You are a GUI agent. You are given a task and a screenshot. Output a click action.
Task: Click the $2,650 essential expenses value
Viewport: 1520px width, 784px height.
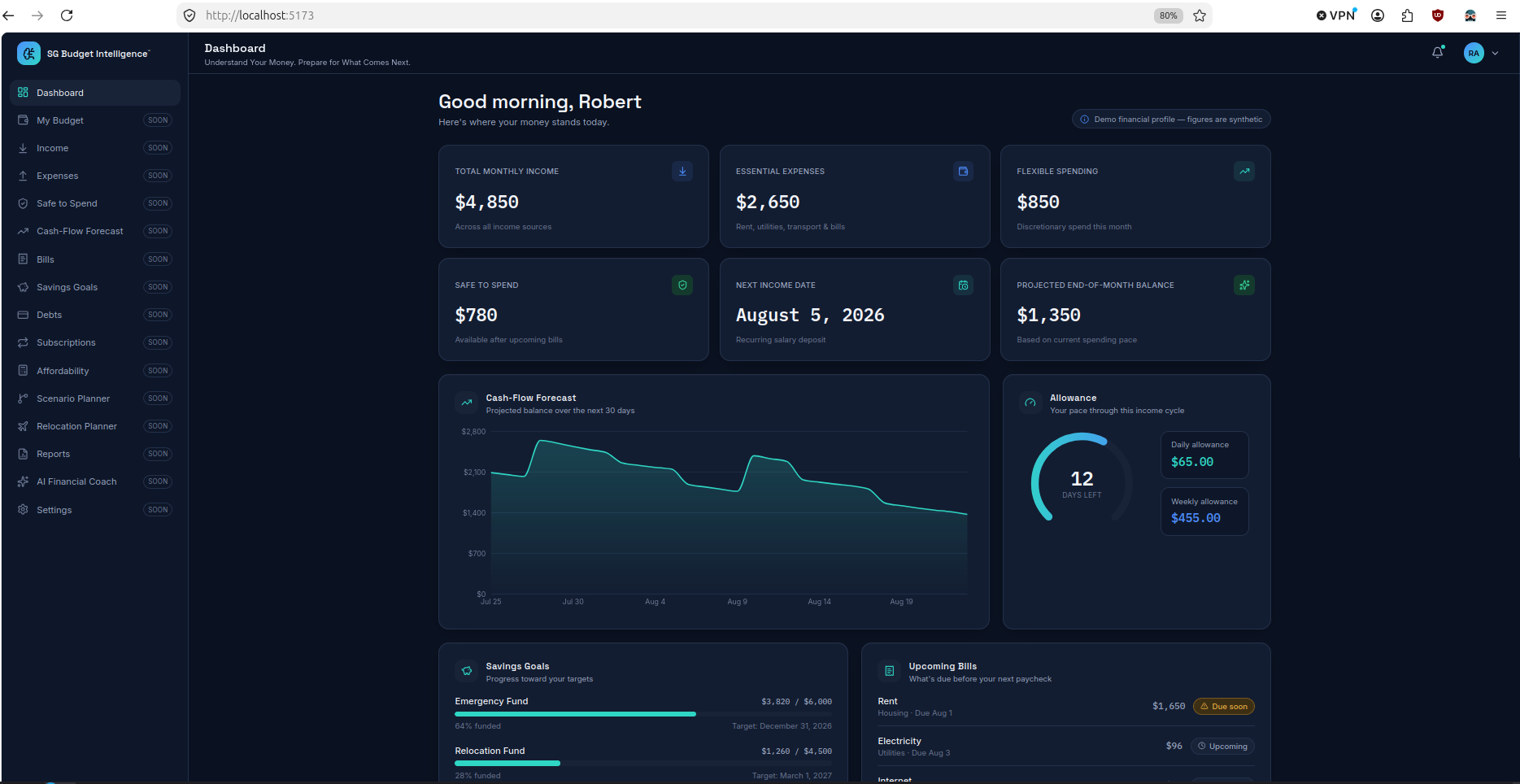pyautogui.click(x=768, y=203)
